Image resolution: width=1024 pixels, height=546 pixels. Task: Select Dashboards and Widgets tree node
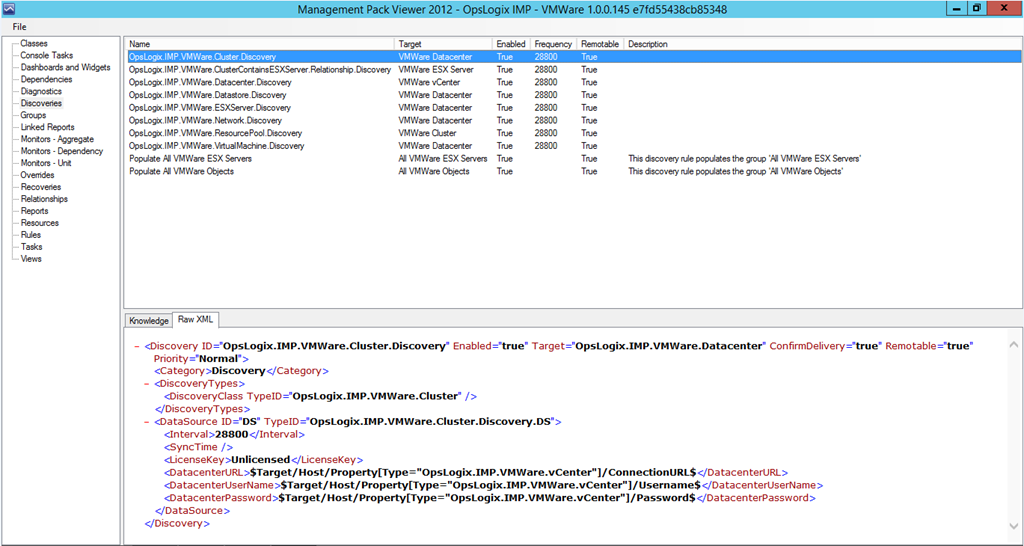pyautogui.click(x=65, y=68)
